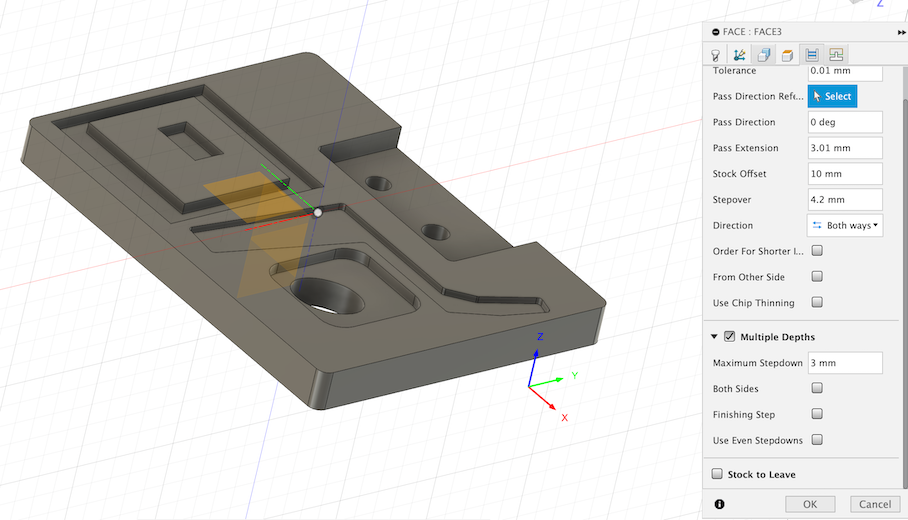
Task: Click the info icon at dialog bottom
Action: tap(719, 504)
